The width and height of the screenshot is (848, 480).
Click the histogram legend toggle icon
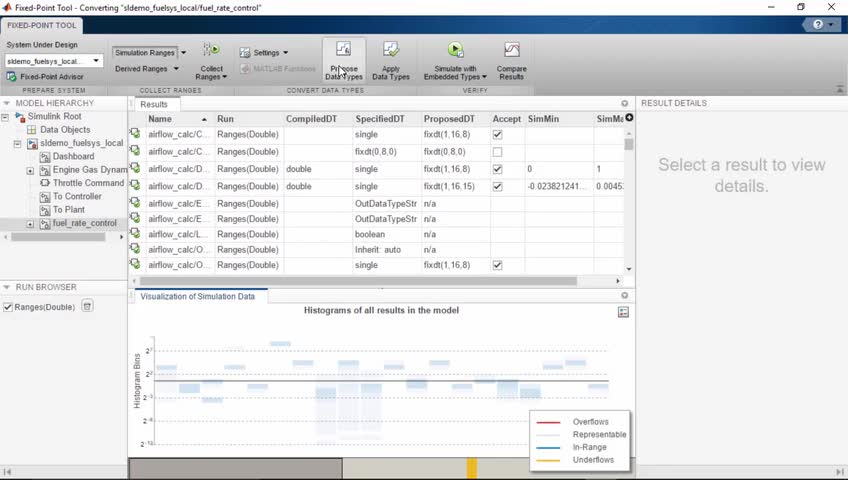click(623, 312)
